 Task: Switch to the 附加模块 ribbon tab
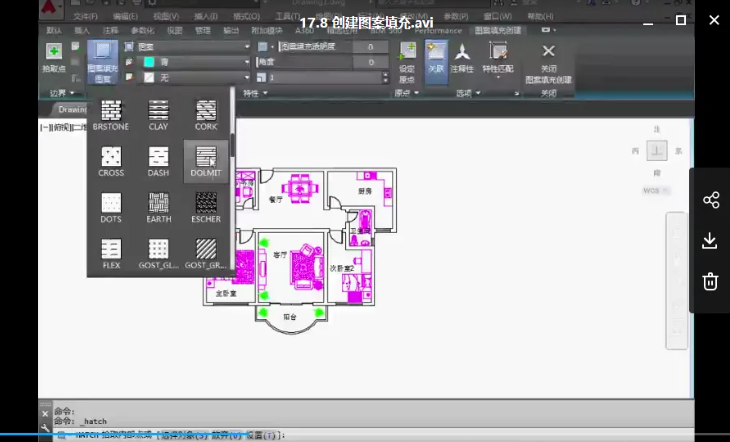pos(267,30)
